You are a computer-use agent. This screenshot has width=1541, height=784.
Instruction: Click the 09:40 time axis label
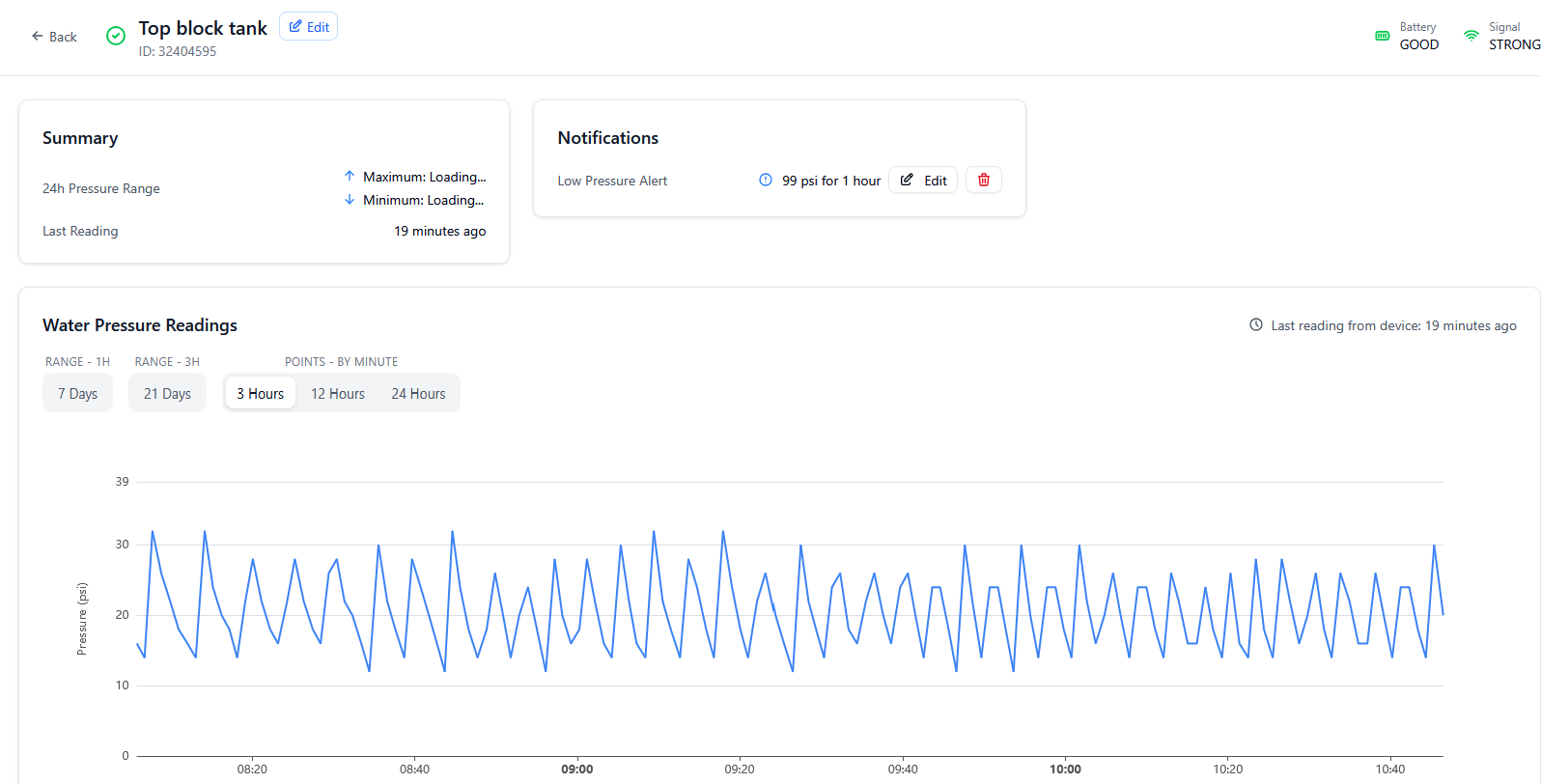click(x=903, y=770)
